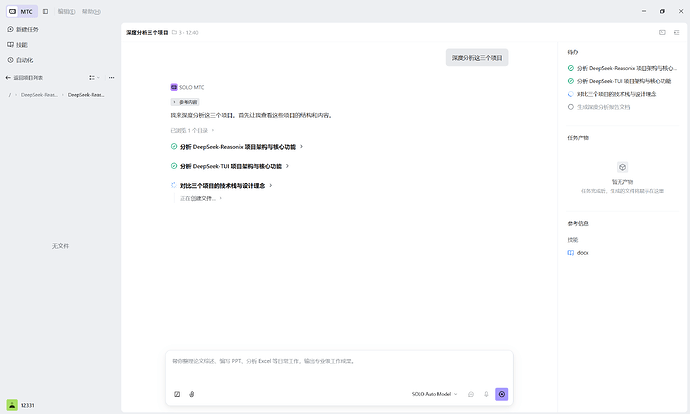Viewport: 690px width, 414px height.
Task: Click the folder icon beside task title
Action: pos(174,32)
